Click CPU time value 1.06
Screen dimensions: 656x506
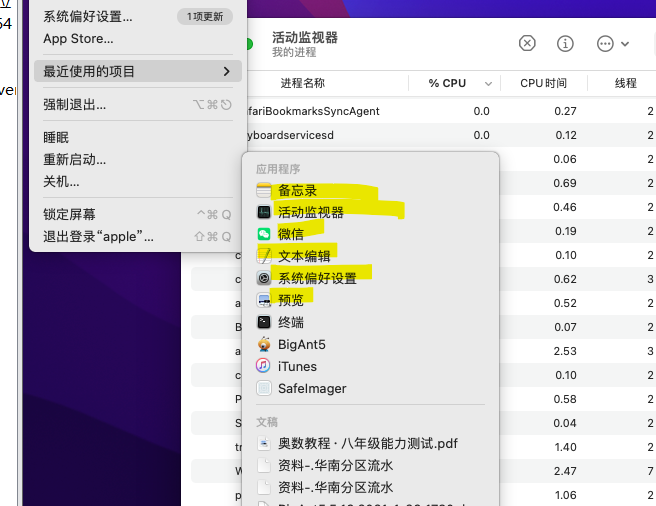point(565,495)
